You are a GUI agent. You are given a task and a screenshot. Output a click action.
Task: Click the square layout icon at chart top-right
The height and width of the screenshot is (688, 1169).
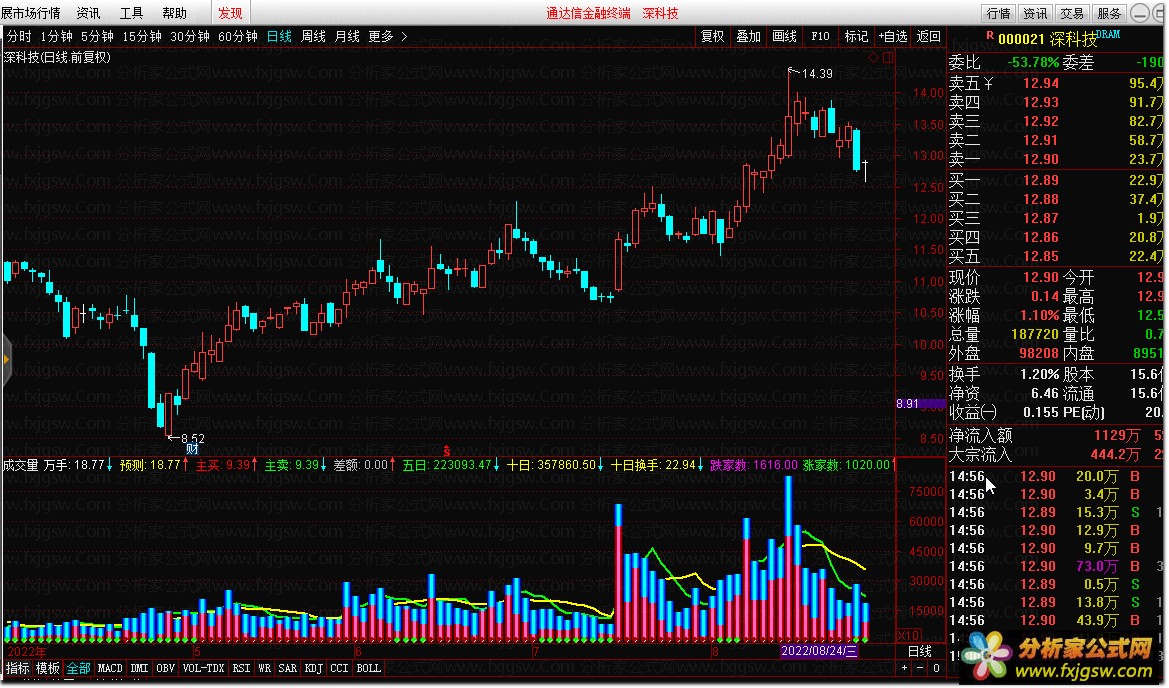[888, 57]
